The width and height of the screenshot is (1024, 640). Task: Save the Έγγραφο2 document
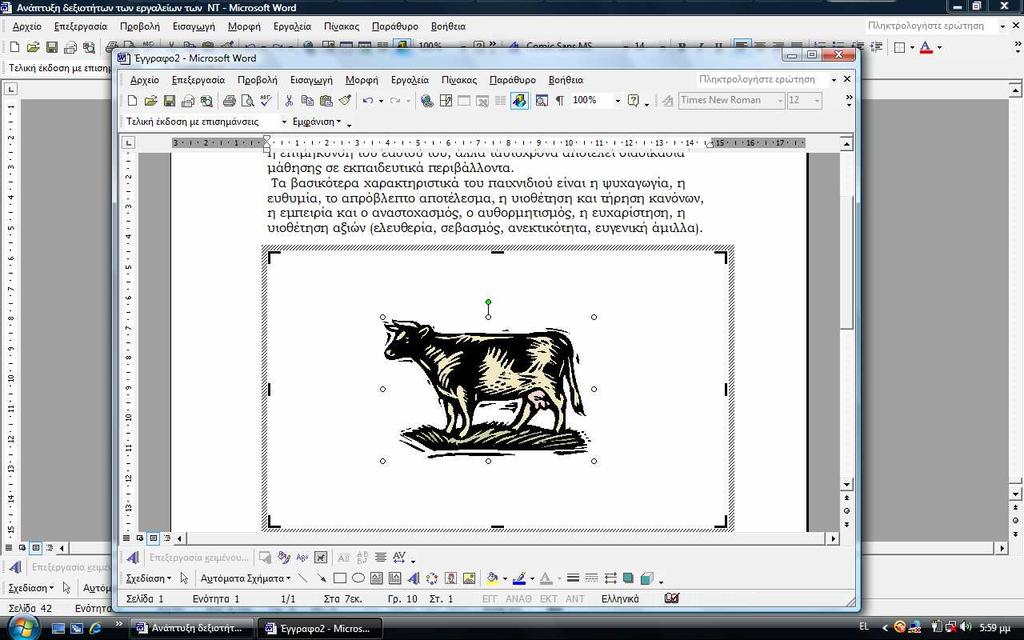[x=169, y=101]
